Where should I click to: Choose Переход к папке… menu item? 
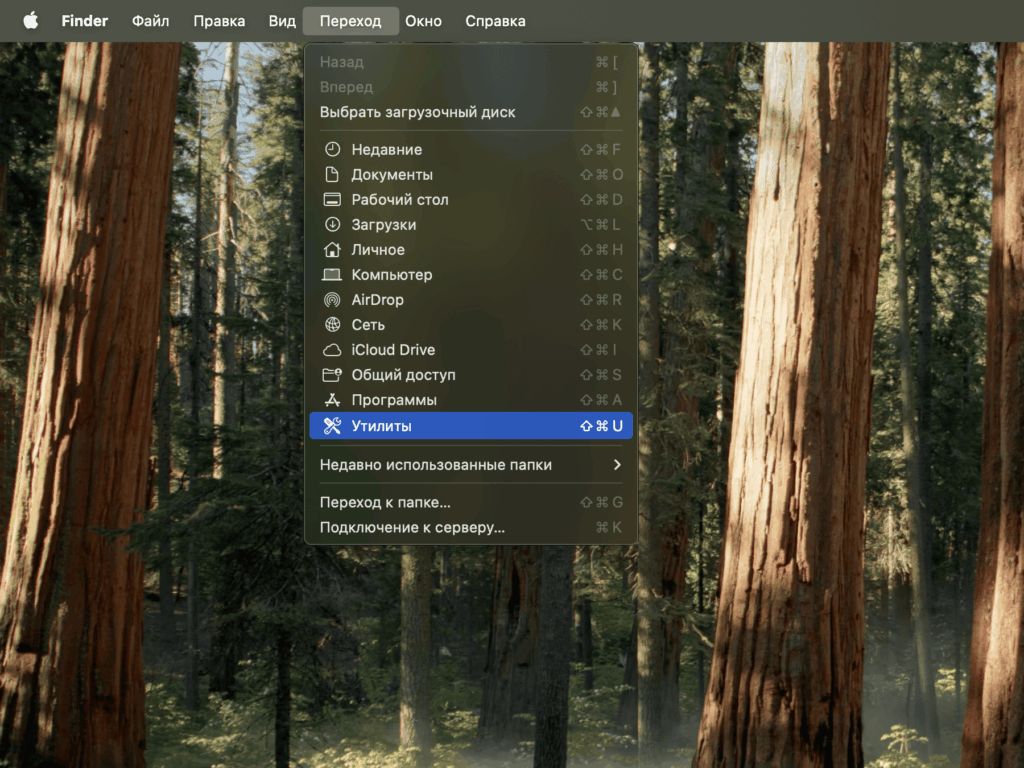(x=385, y=502)
